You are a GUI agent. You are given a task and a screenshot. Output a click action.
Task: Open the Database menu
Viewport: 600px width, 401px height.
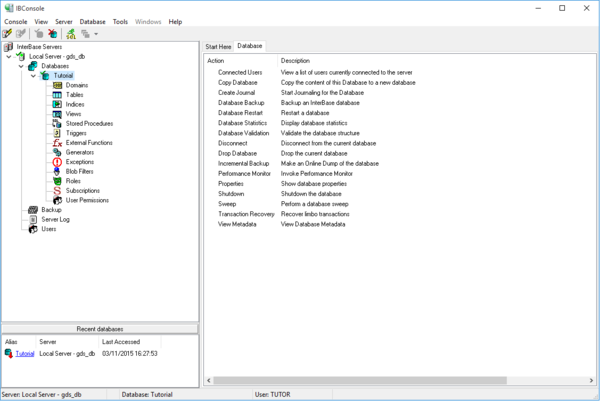pyautogui.click(x=92, y=22)
